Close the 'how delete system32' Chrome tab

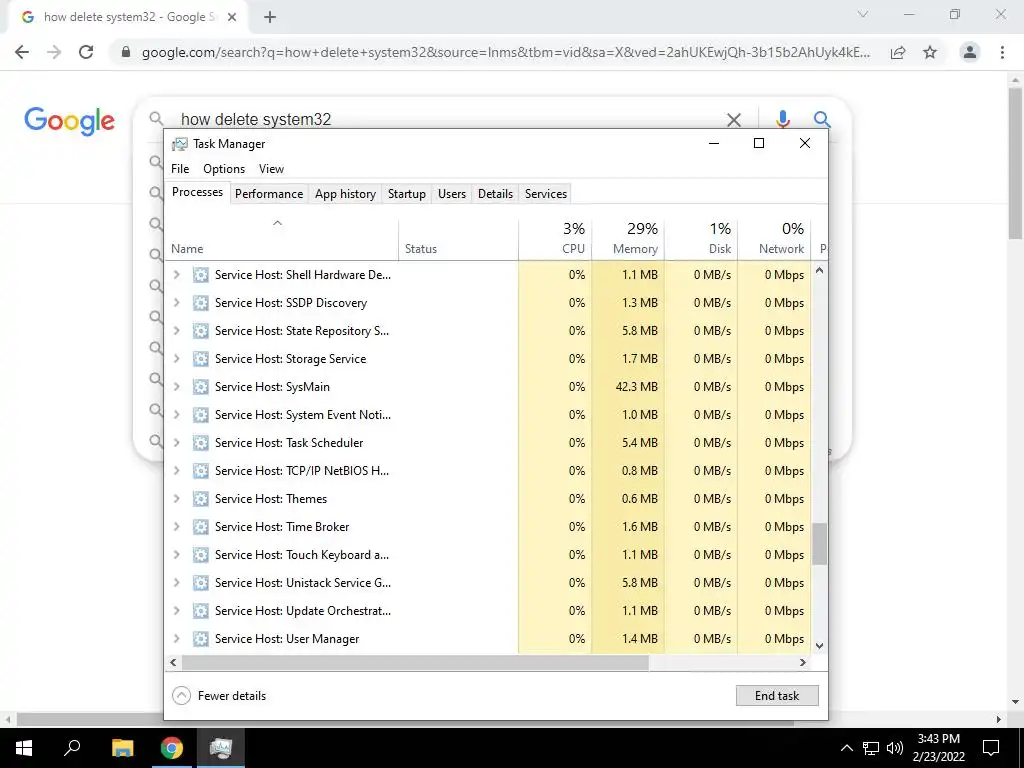(232, 18)
